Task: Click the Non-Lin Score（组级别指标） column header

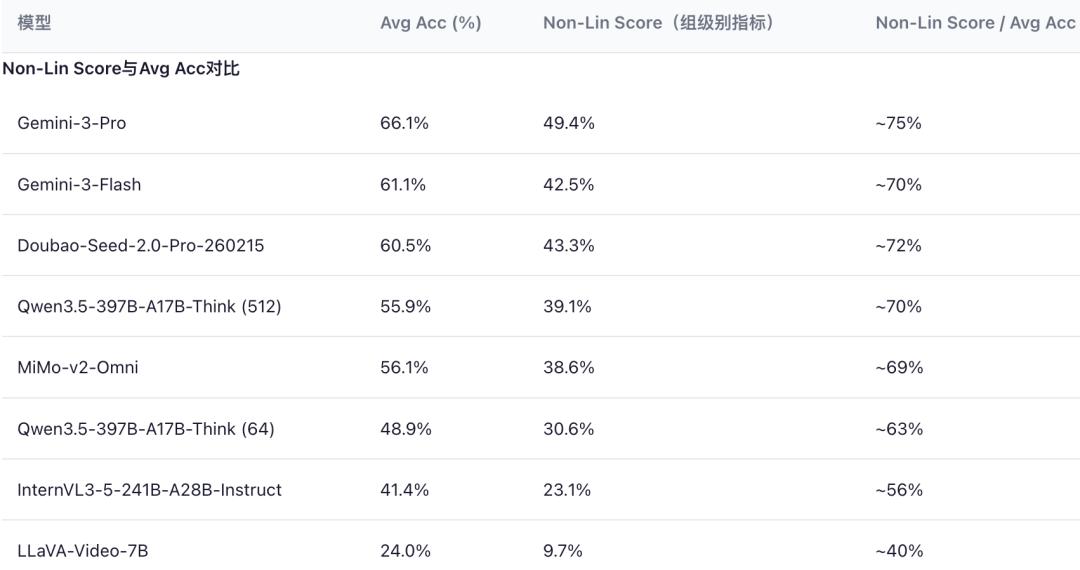Action: click(x=659, y=23)
